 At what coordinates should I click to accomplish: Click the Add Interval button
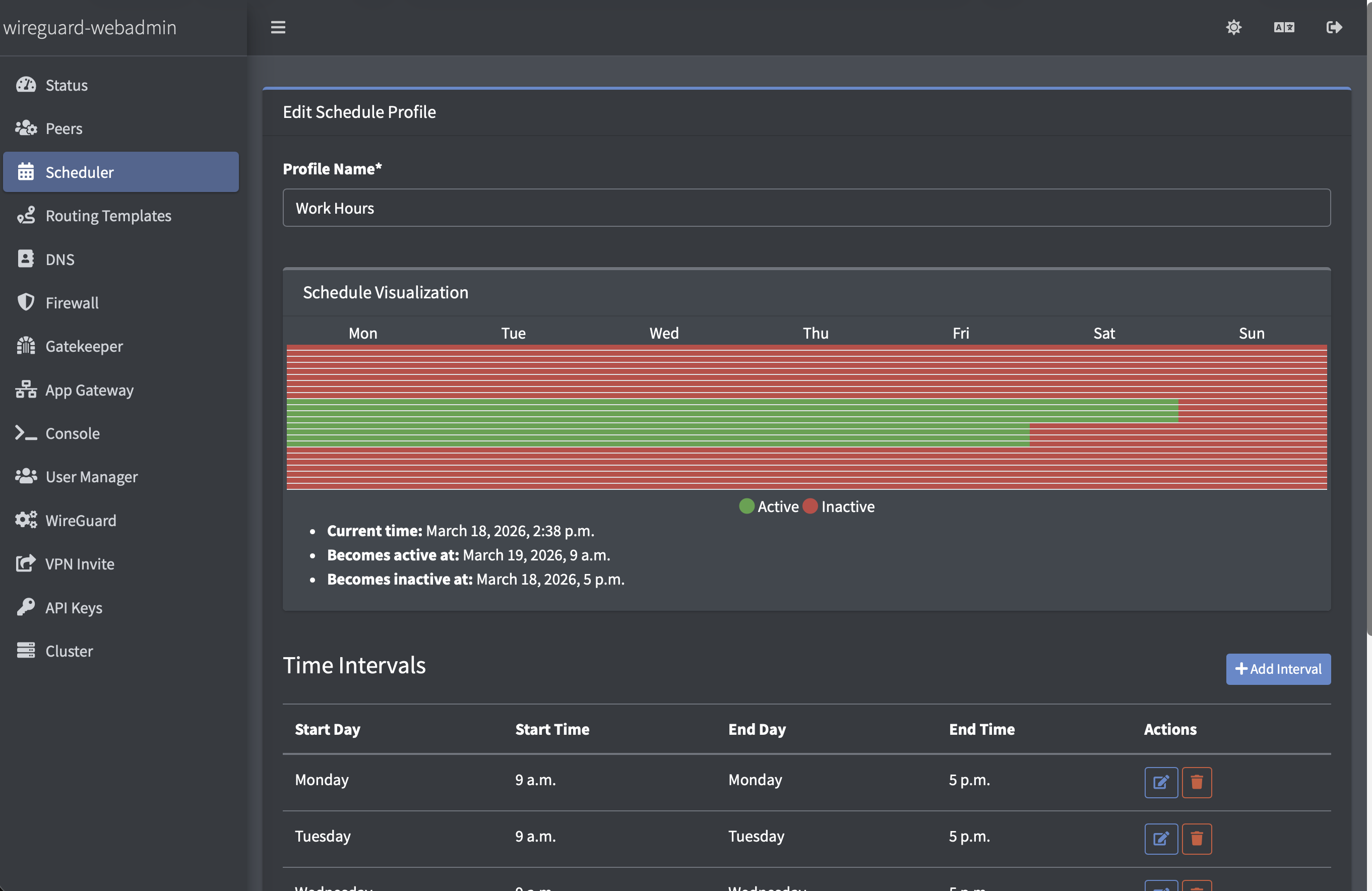pos(1278,669)
